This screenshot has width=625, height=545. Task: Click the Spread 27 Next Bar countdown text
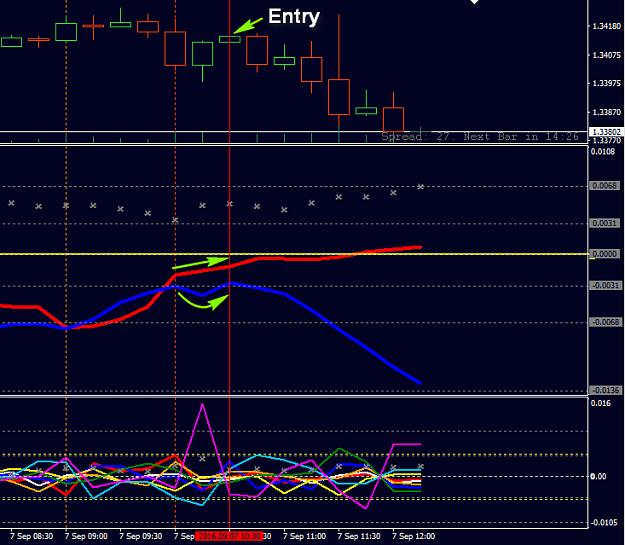480,137
